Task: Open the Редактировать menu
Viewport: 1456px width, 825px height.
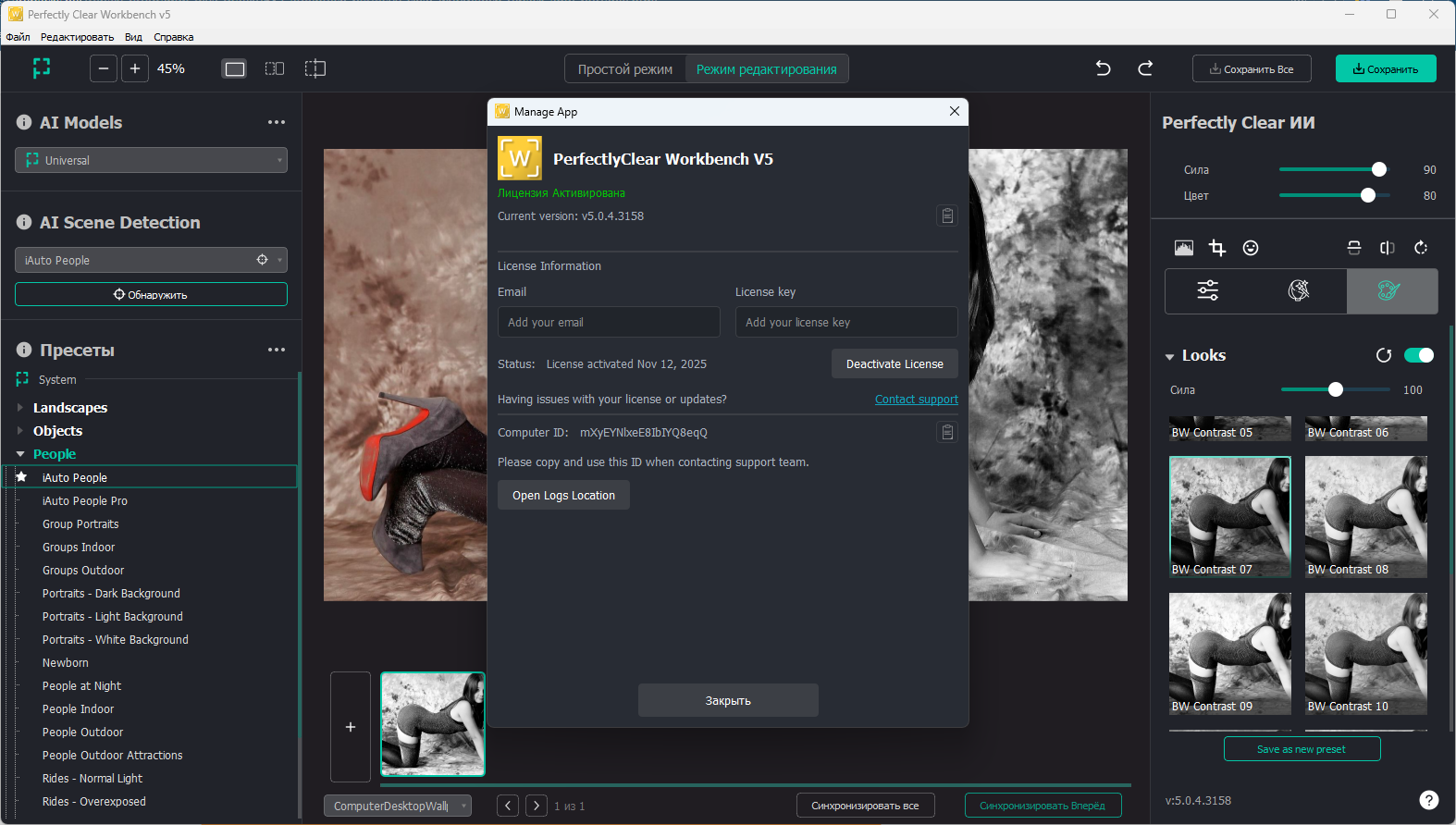Action: 77,37
